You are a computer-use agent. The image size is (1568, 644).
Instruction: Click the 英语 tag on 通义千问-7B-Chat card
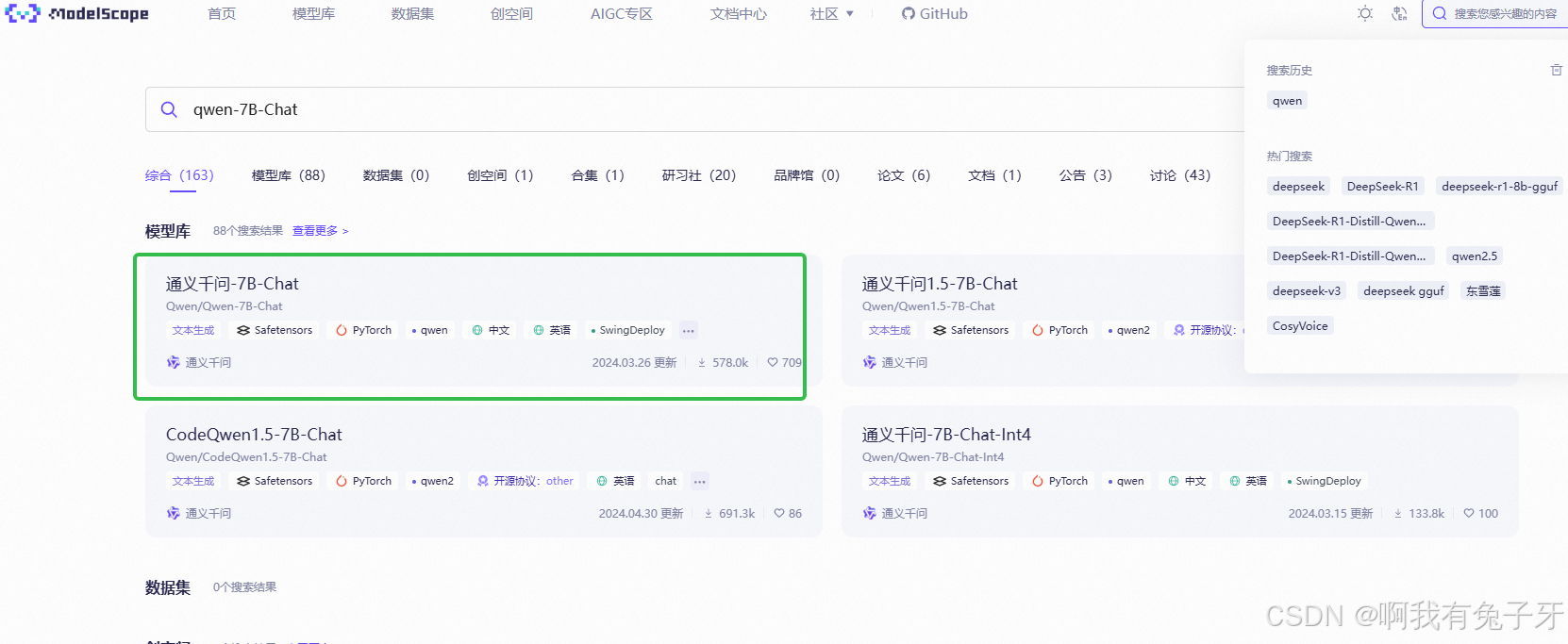[x=552, y=330]
